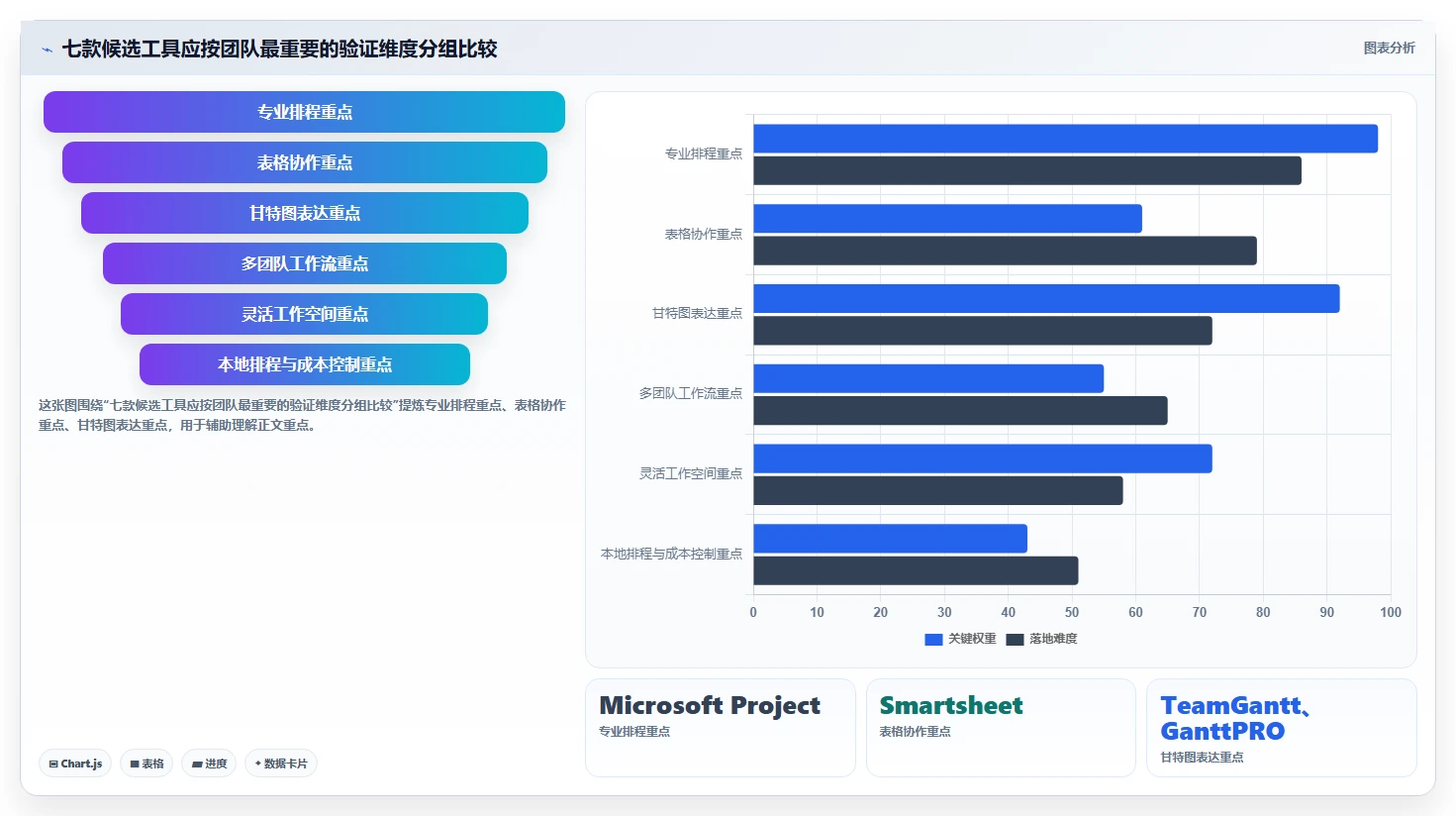Click the dark 本地排程与成本控制重点 bar
Image resolution: width=1456 pixels, height=816 pixels.
pos(916,570)
